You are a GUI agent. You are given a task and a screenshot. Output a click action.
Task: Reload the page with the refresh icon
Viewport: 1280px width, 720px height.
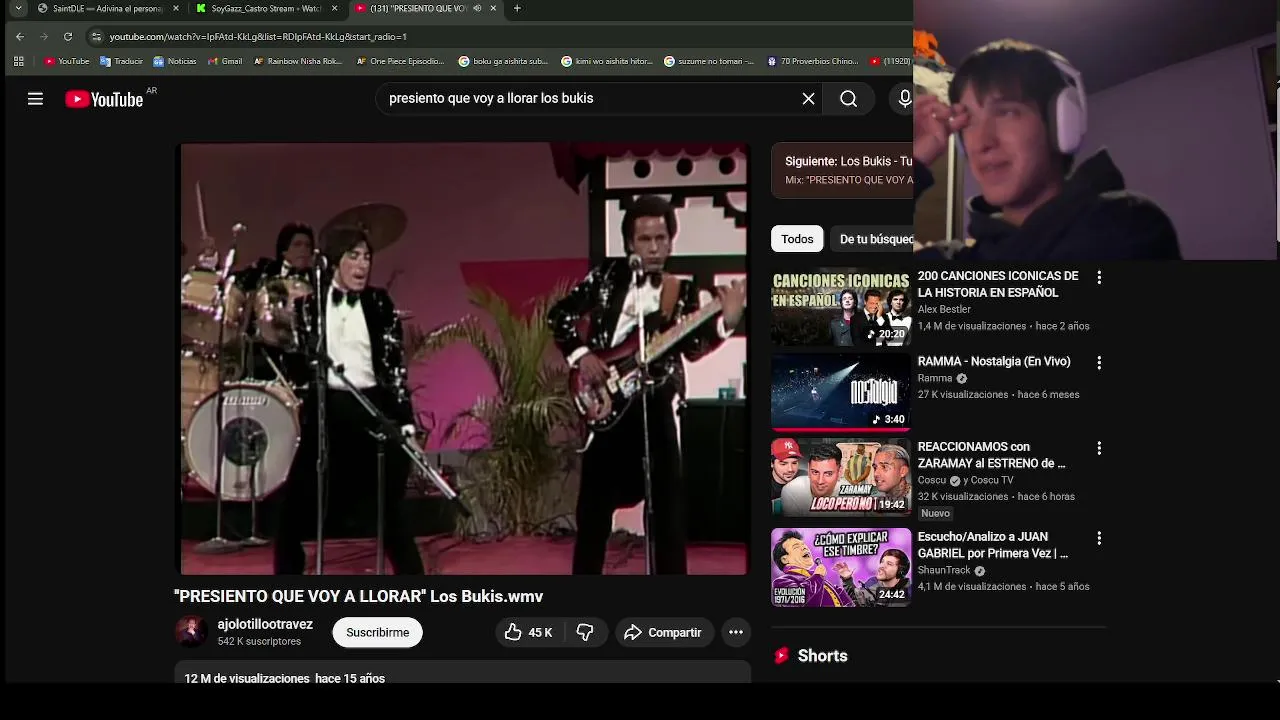[68, 37]
